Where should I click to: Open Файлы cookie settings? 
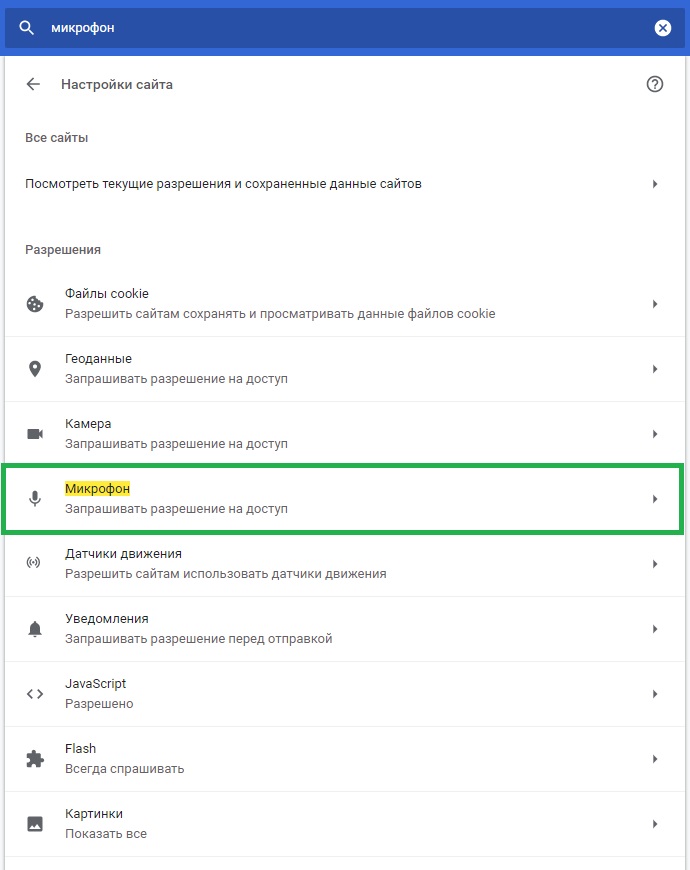click(345, 304)
